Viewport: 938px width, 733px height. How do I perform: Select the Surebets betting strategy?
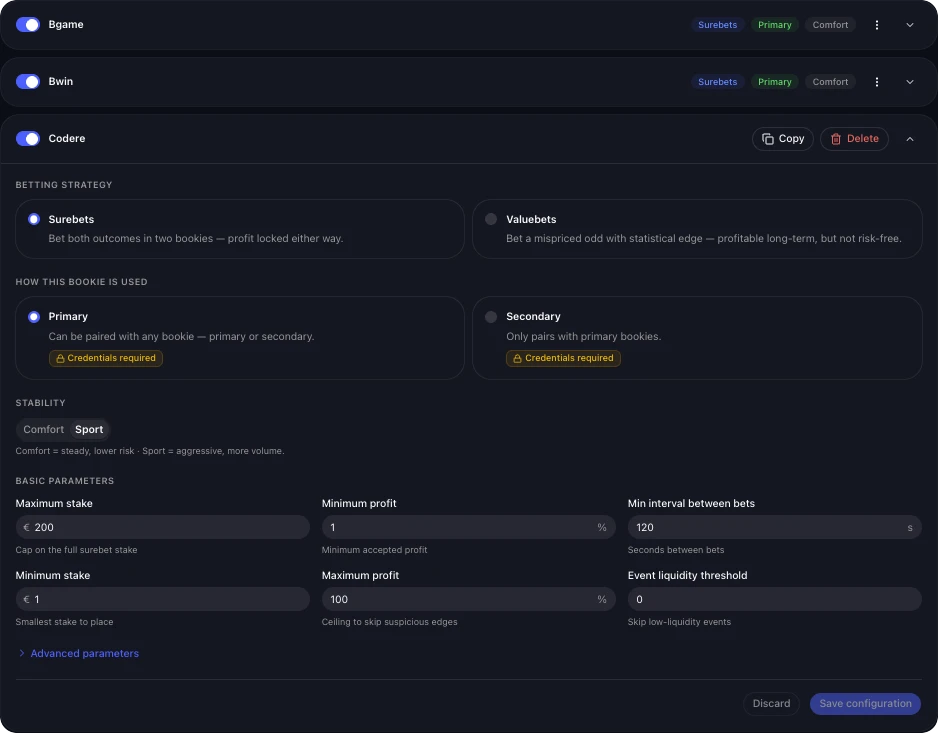(x=240, y=229)
